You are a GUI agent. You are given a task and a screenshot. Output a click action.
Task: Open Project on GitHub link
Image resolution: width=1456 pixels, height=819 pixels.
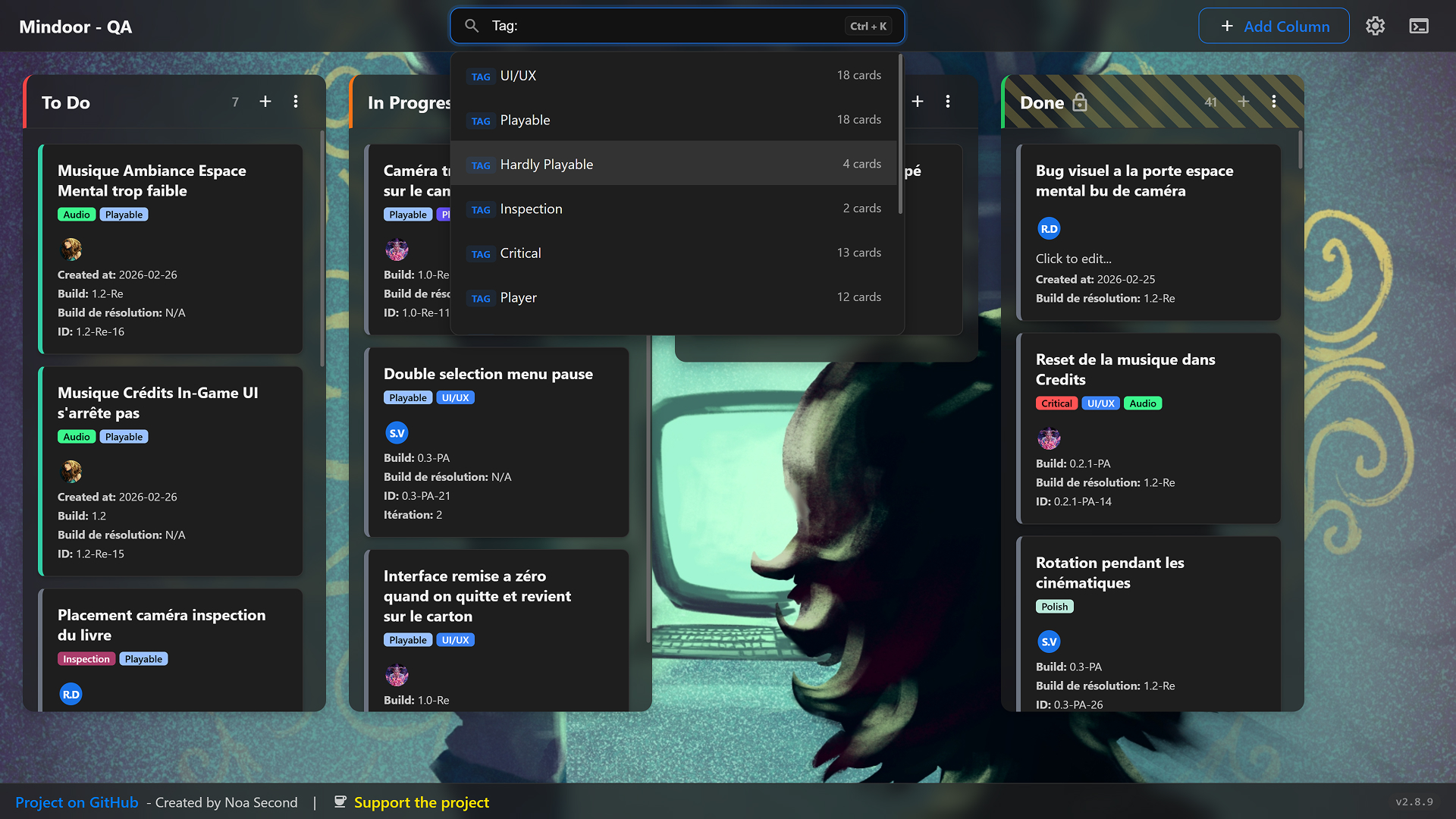click(77, 802)
